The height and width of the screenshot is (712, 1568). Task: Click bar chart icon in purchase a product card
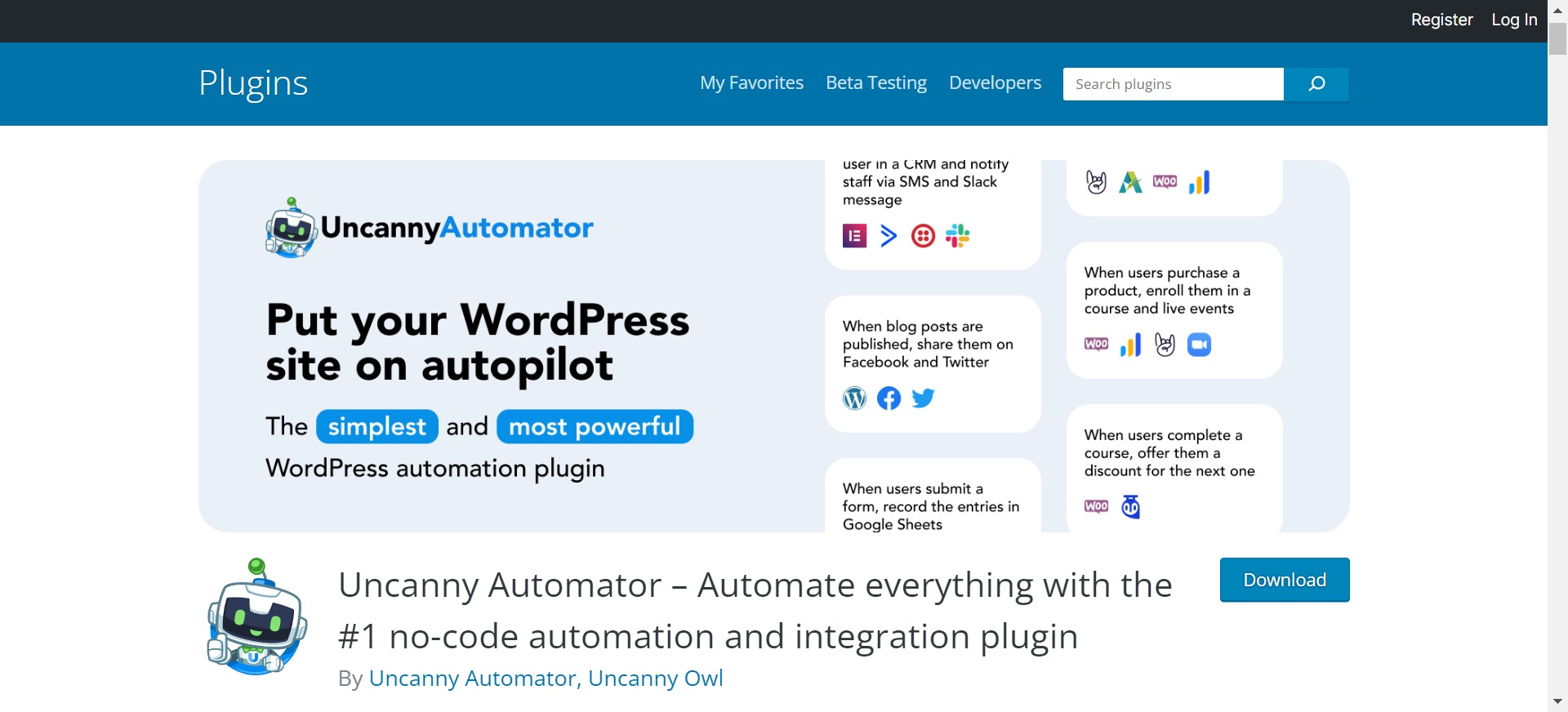[x=1130, y=345]
